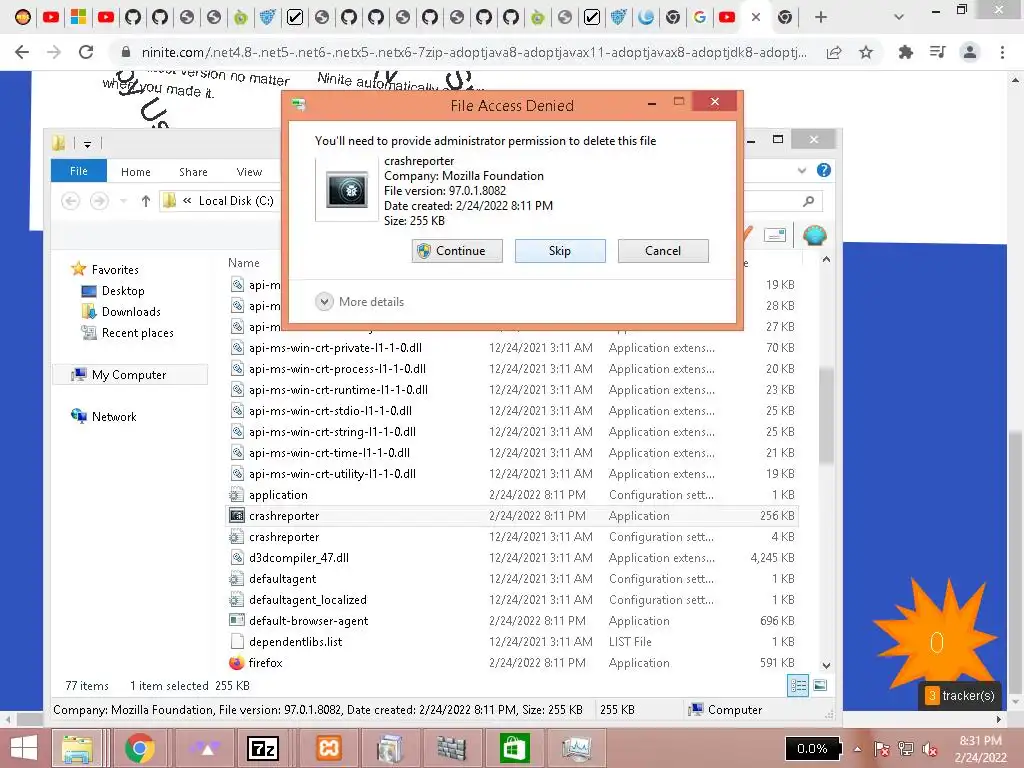
Task: Close the active Chrome tab
Action: coord(756,18)
